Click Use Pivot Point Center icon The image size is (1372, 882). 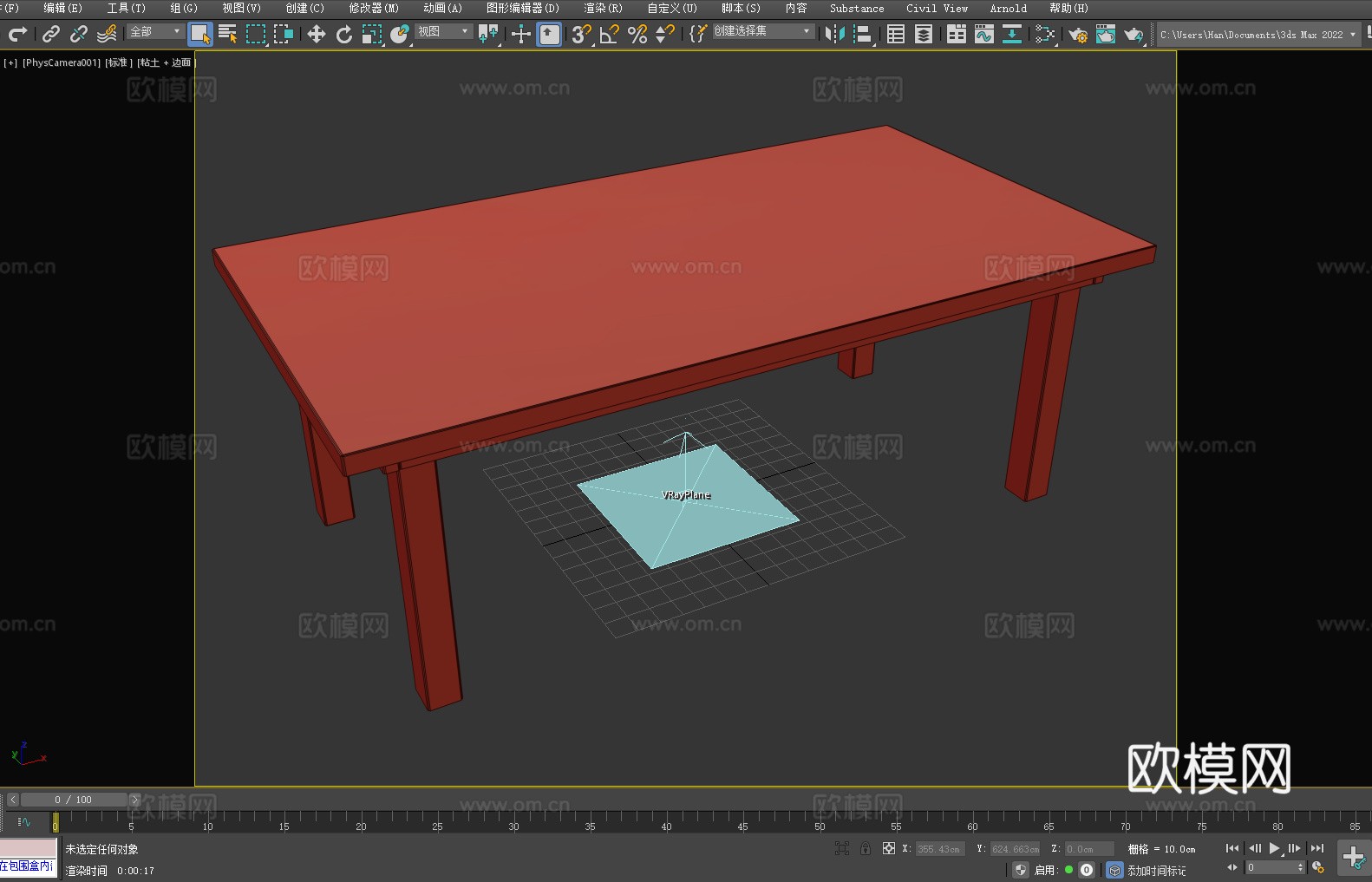point(488,34)
